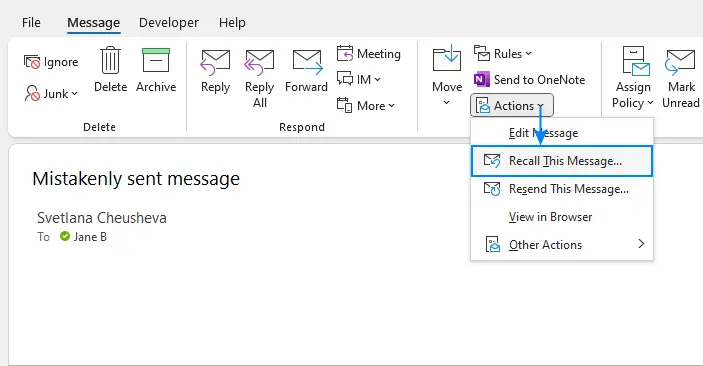The width and height of the screenshot is (703, 366).
Task: Click the recipient Jane B
Action: pyautogui.click(x=90, y=237)
